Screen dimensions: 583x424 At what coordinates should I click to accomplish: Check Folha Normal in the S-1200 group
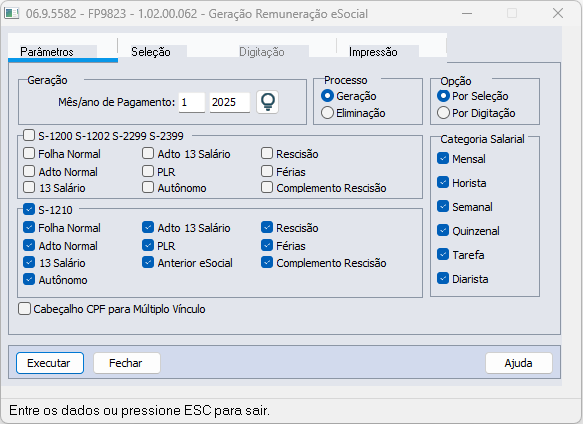(x=29, y=153)
